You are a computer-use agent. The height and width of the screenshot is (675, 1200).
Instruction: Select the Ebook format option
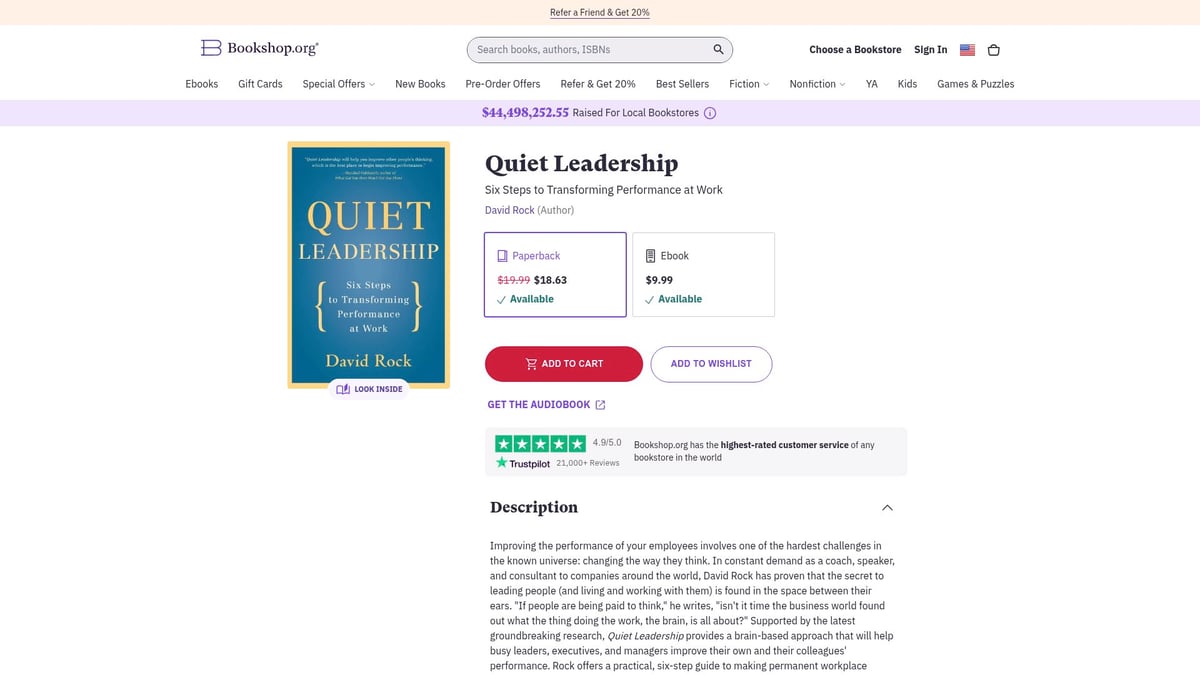(x=703, y=274)
